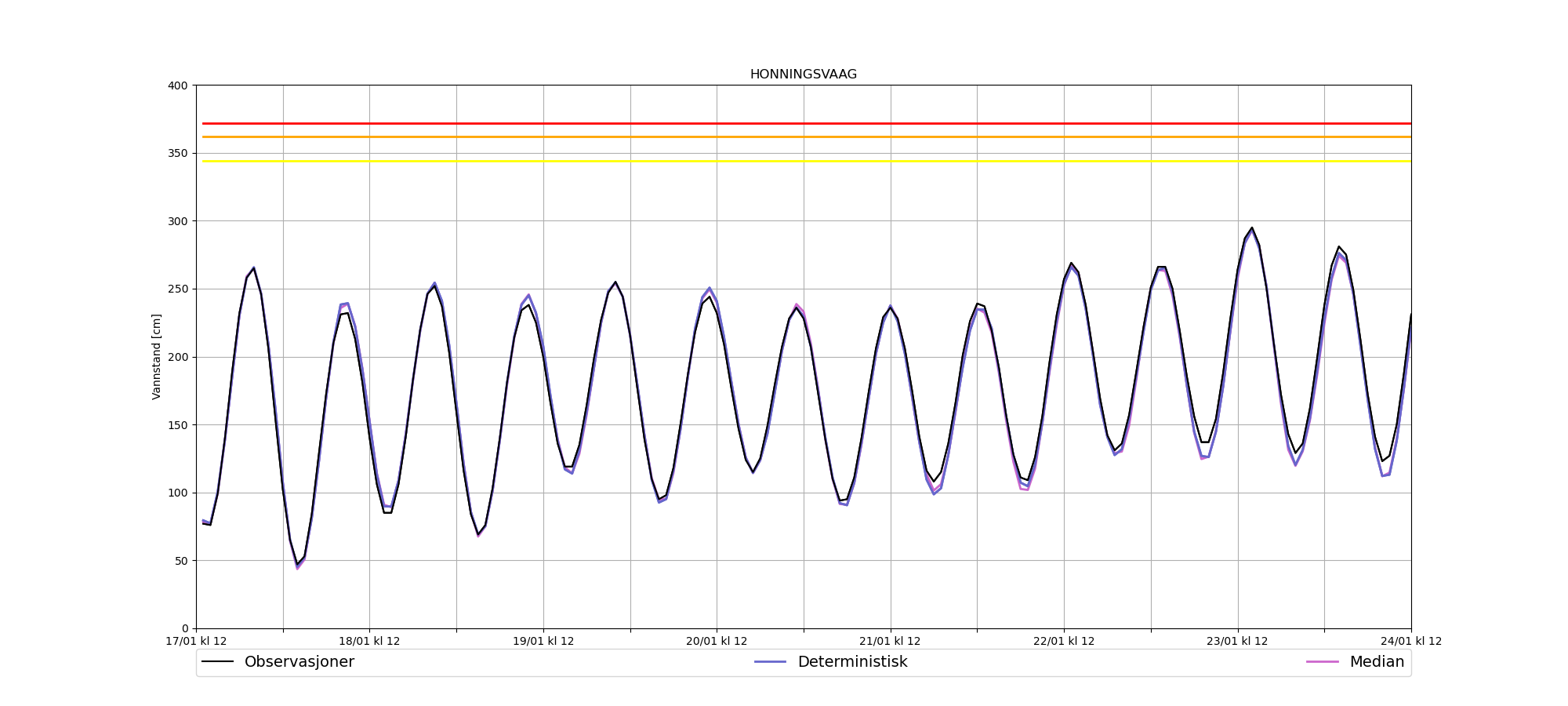Click the 17/01 kl 12 x-axis tick label
The height and width of the screenshot is (706, 1568).
click(x=196, y=642)
